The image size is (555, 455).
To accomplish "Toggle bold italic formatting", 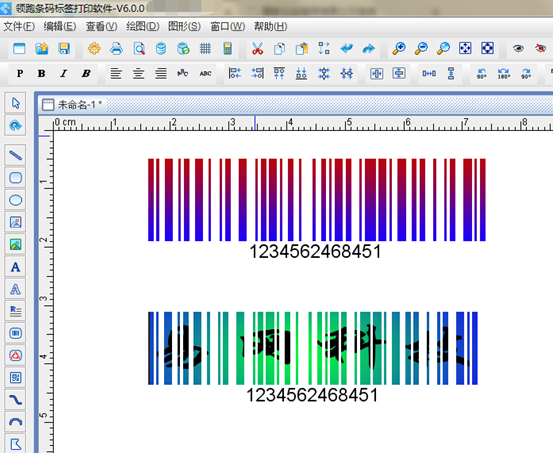I will [86, 73].
